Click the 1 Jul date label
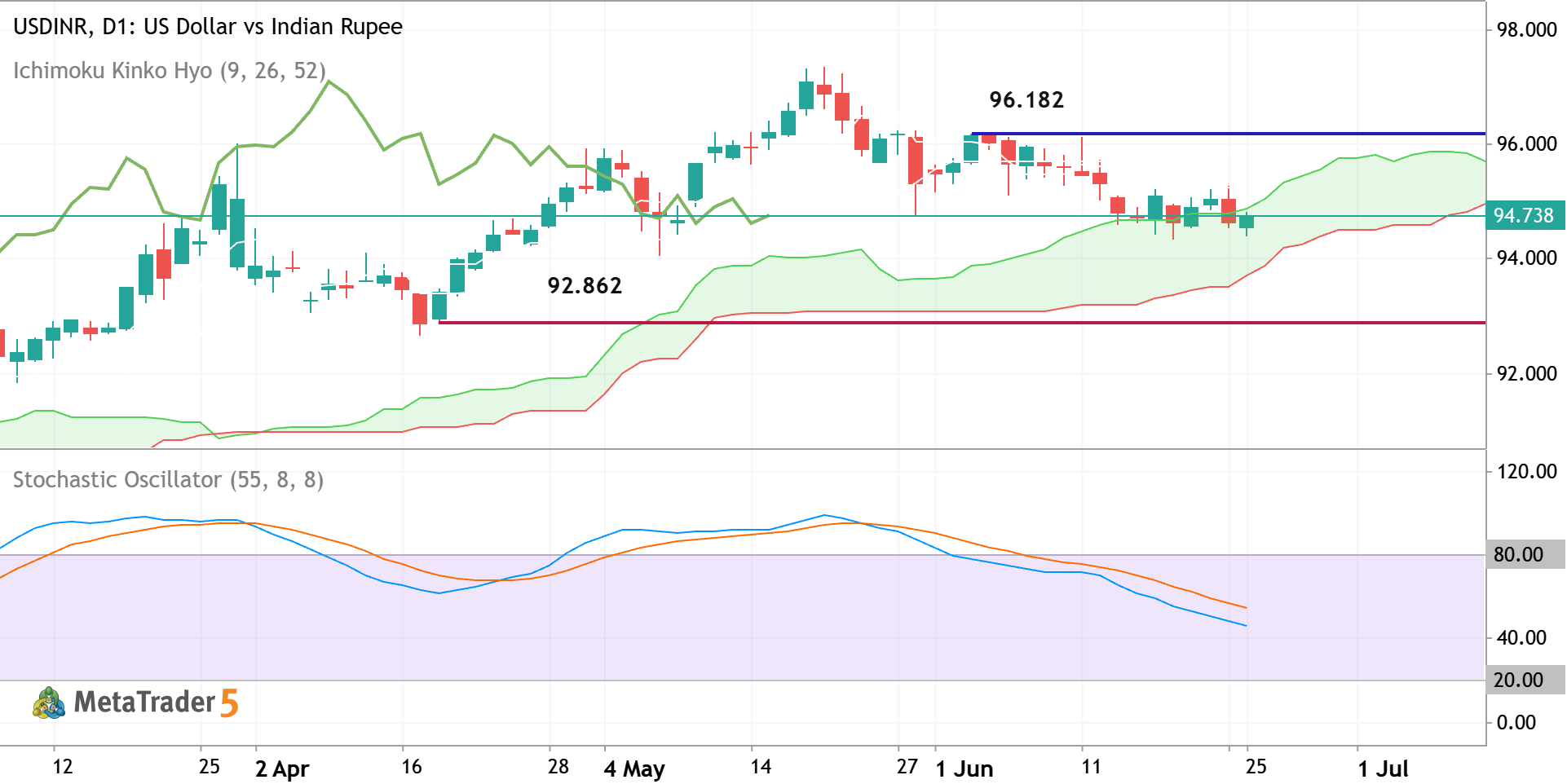The height and width of the screenshot is (784, 1567). tap(1383, 769)
